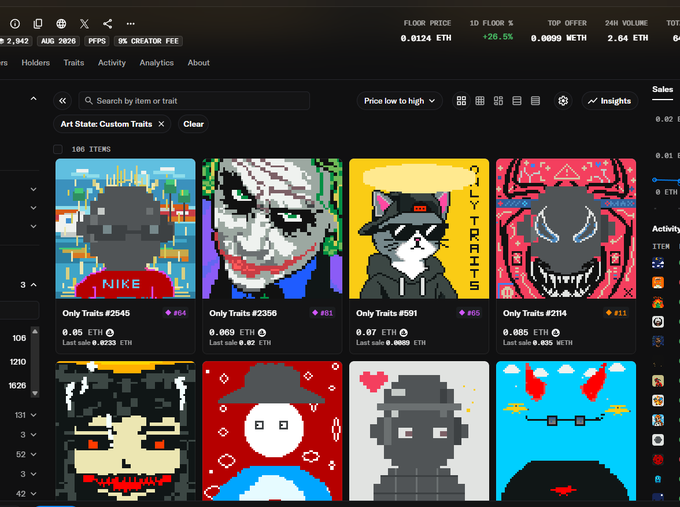Click marketplace icon next to 0.085 ETH
Screen dimensions: 680x507
click(556, 333)
